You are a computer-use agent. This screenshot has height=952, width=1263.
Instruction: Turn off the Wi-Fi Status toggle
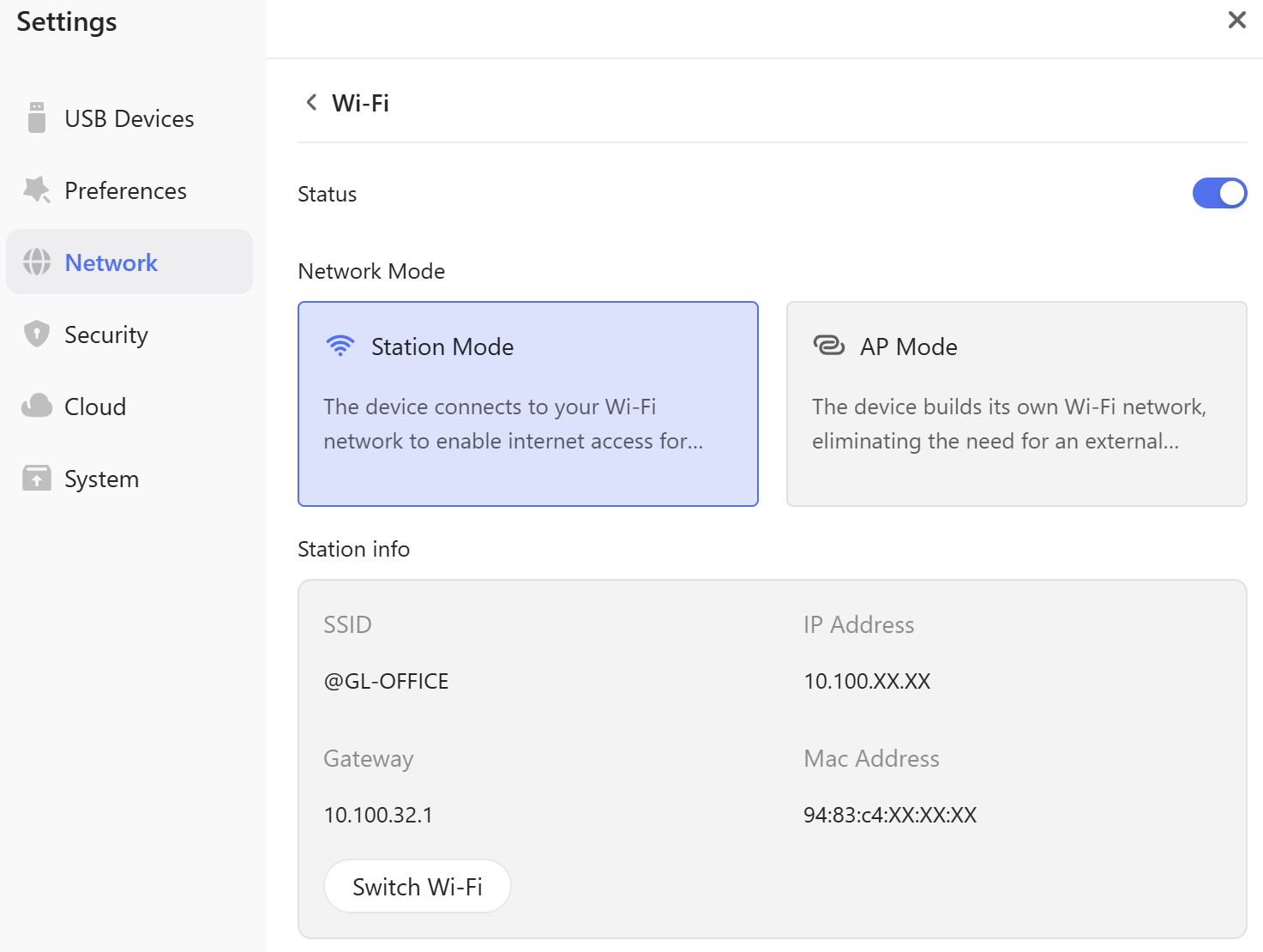click(x=1219, y=193)
